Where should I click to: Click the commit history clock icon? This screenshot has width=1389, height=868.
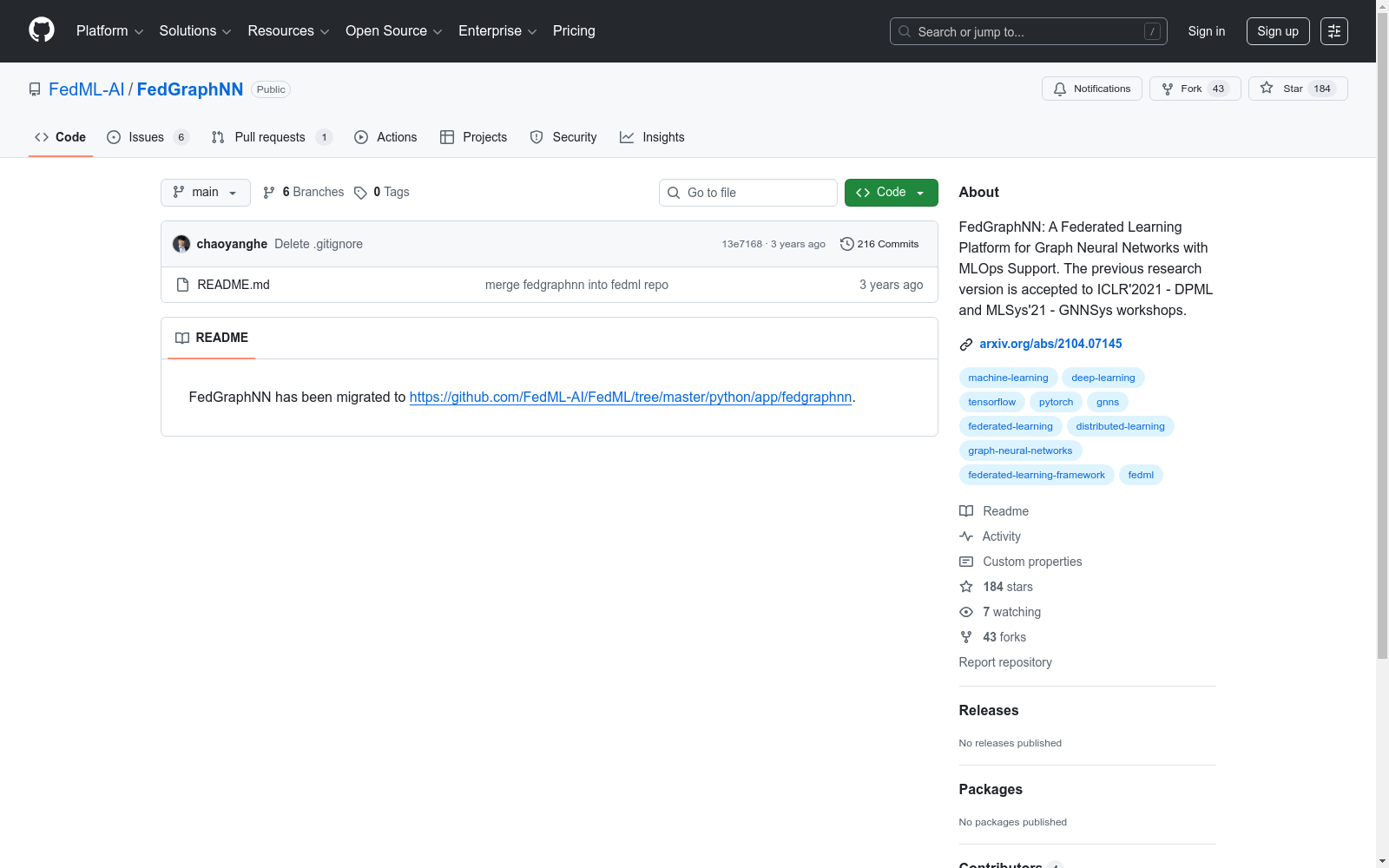point(847,244)
